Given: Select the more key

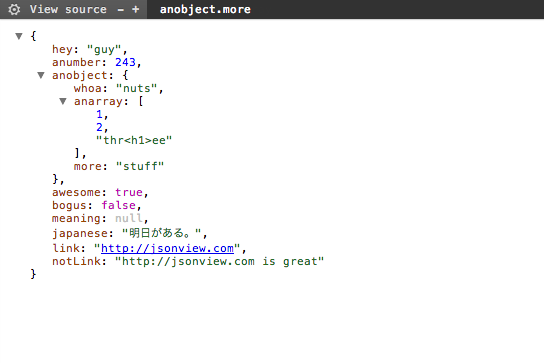Looking at the screenshot, I should point(87,166).
